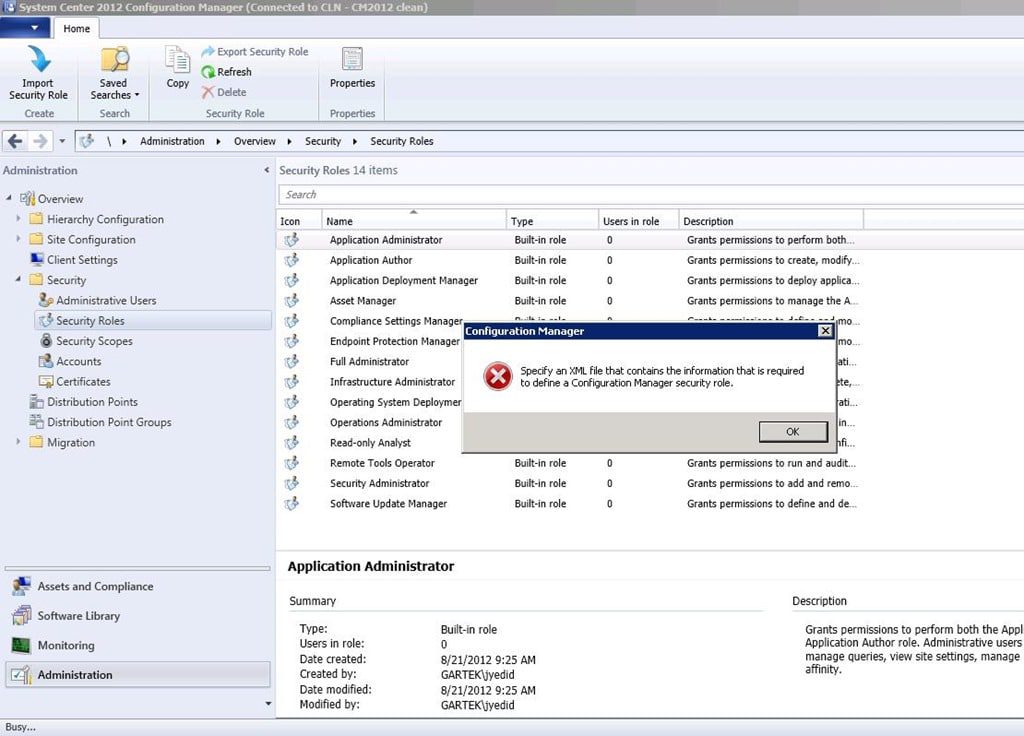Expand the Migration folder

(18, 441)
